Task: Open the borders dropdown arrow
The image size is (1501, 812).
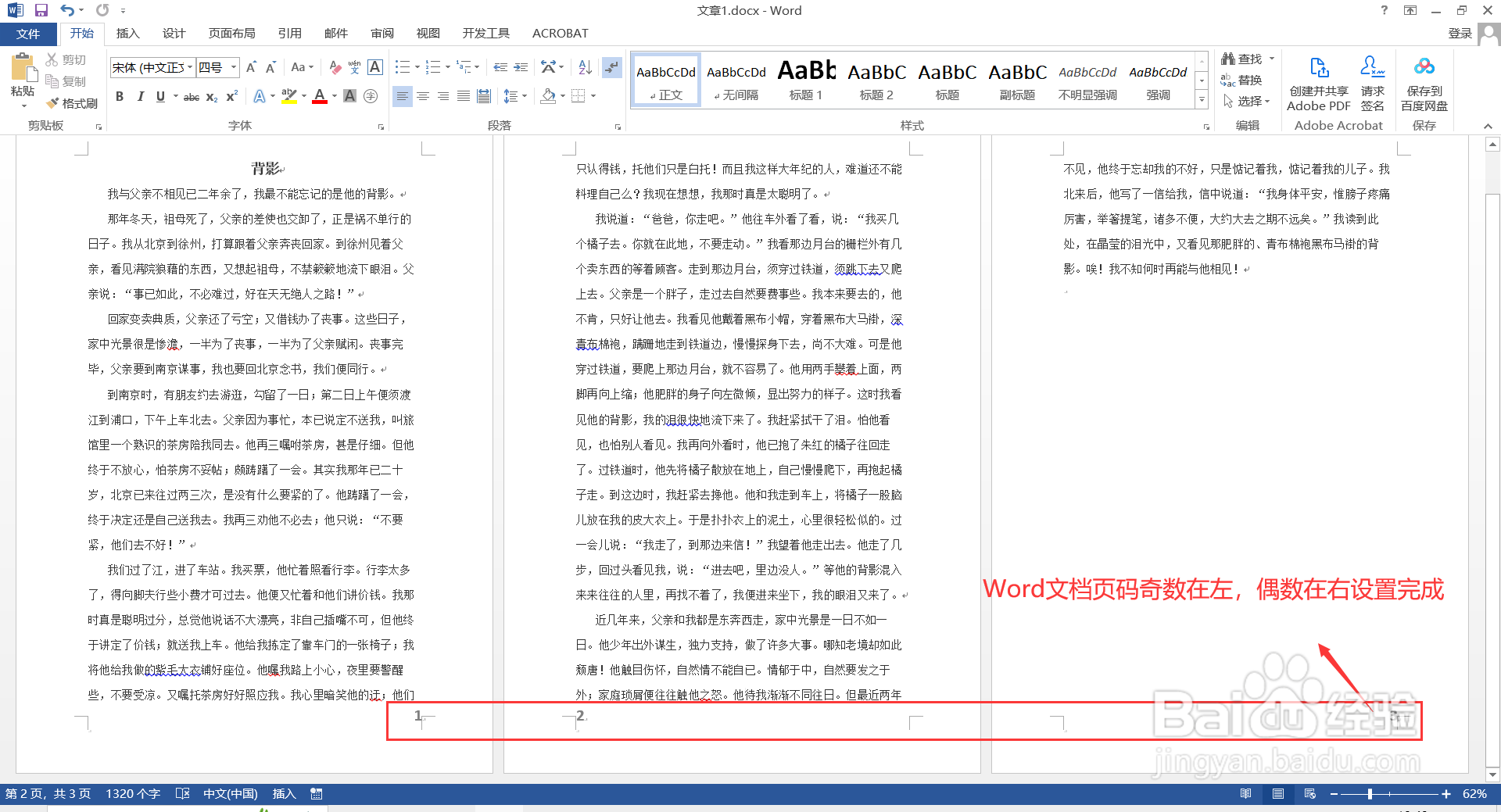Action: [593, 96]
